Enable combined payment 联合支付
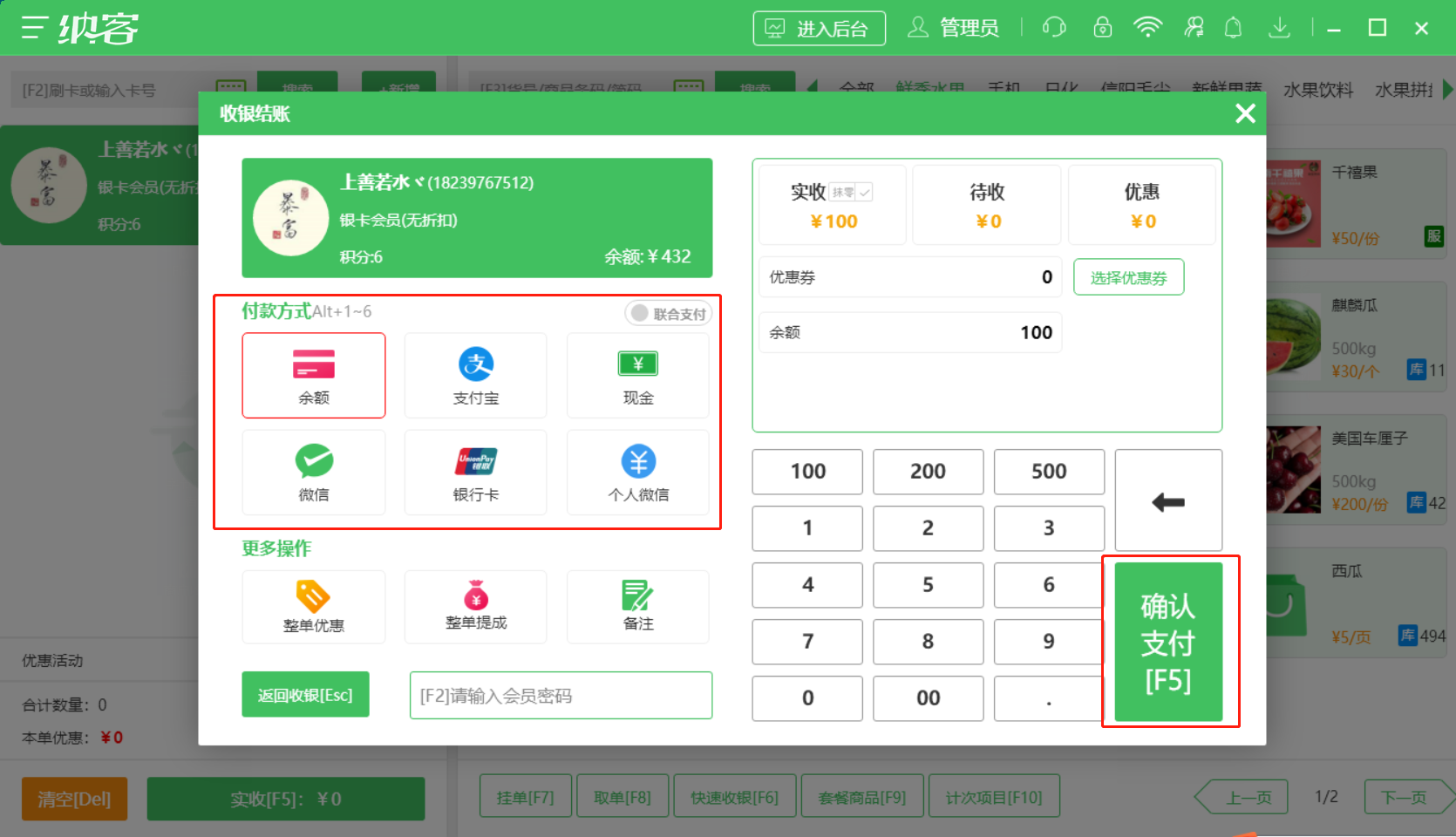 (x=668, y=313)
